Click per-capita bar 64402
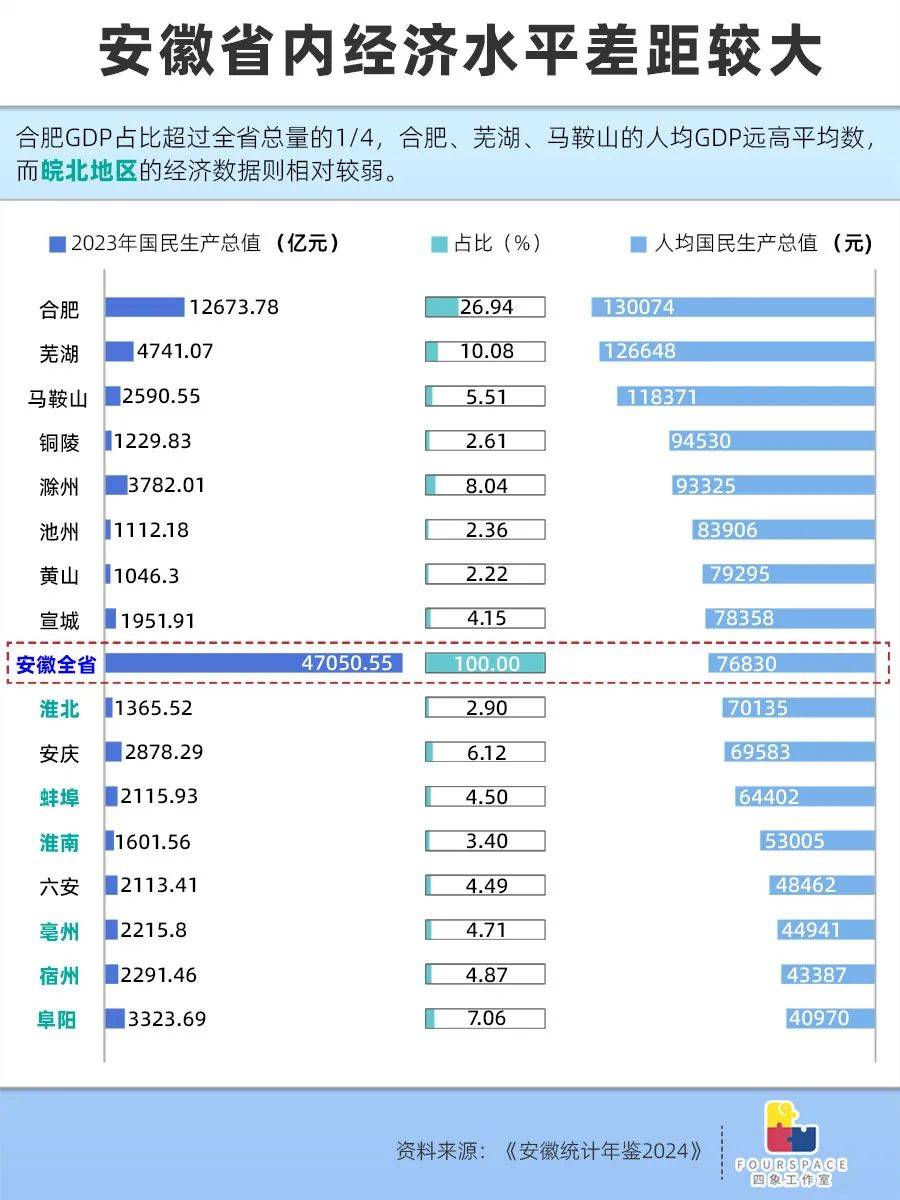The image size is (900, 1200). click(x=805, y=796)
